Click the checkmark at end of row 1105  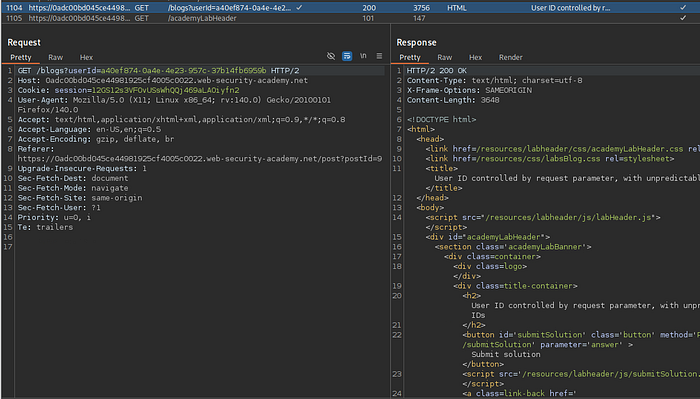point(683,18)
